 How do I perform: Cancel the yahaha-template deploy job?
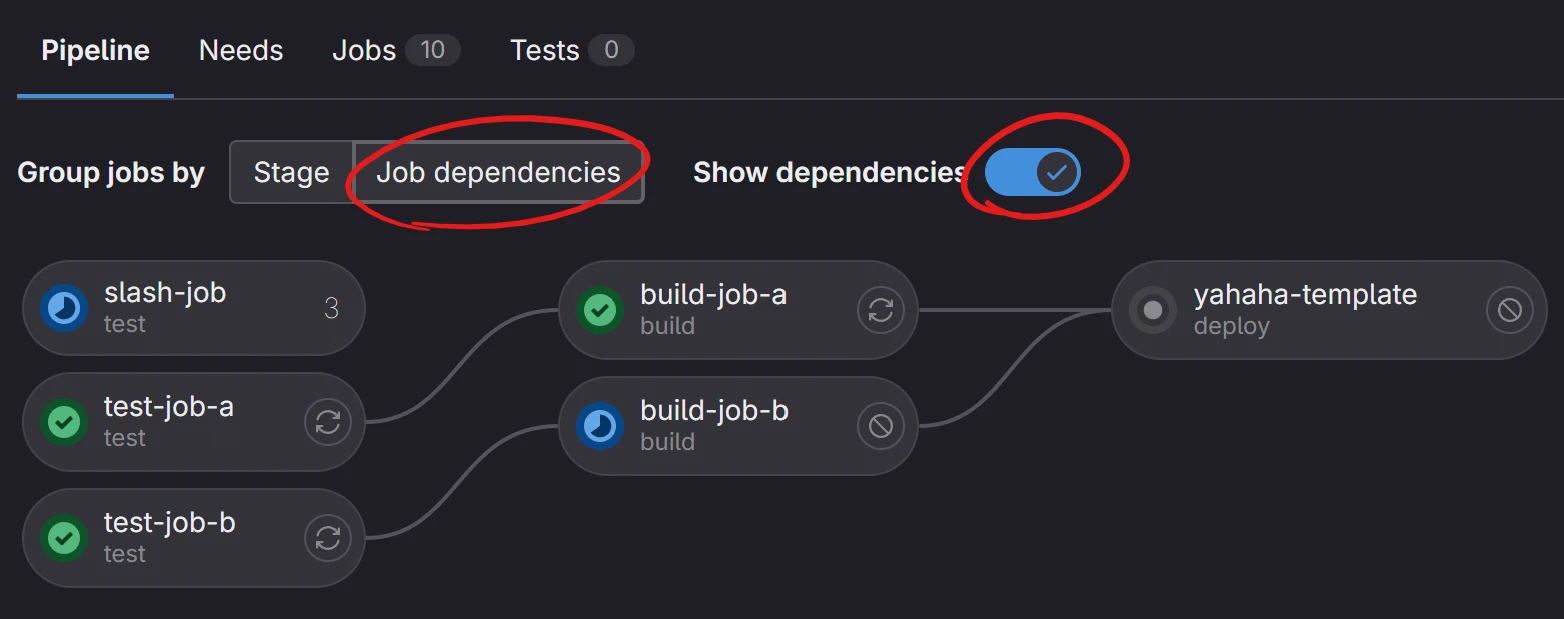click(1509, 310)
